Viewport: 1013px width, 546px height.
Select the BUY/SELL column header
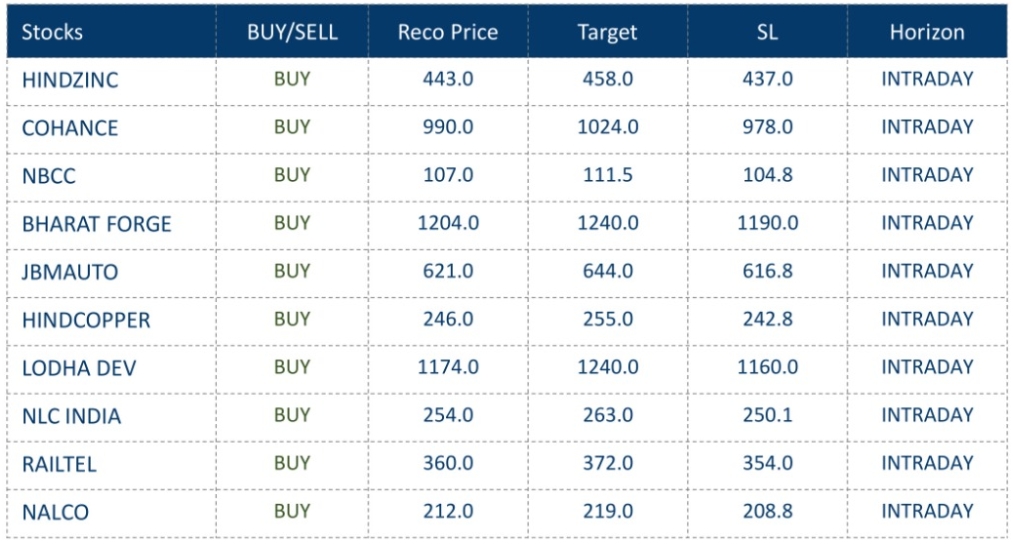tap(292, 32)
